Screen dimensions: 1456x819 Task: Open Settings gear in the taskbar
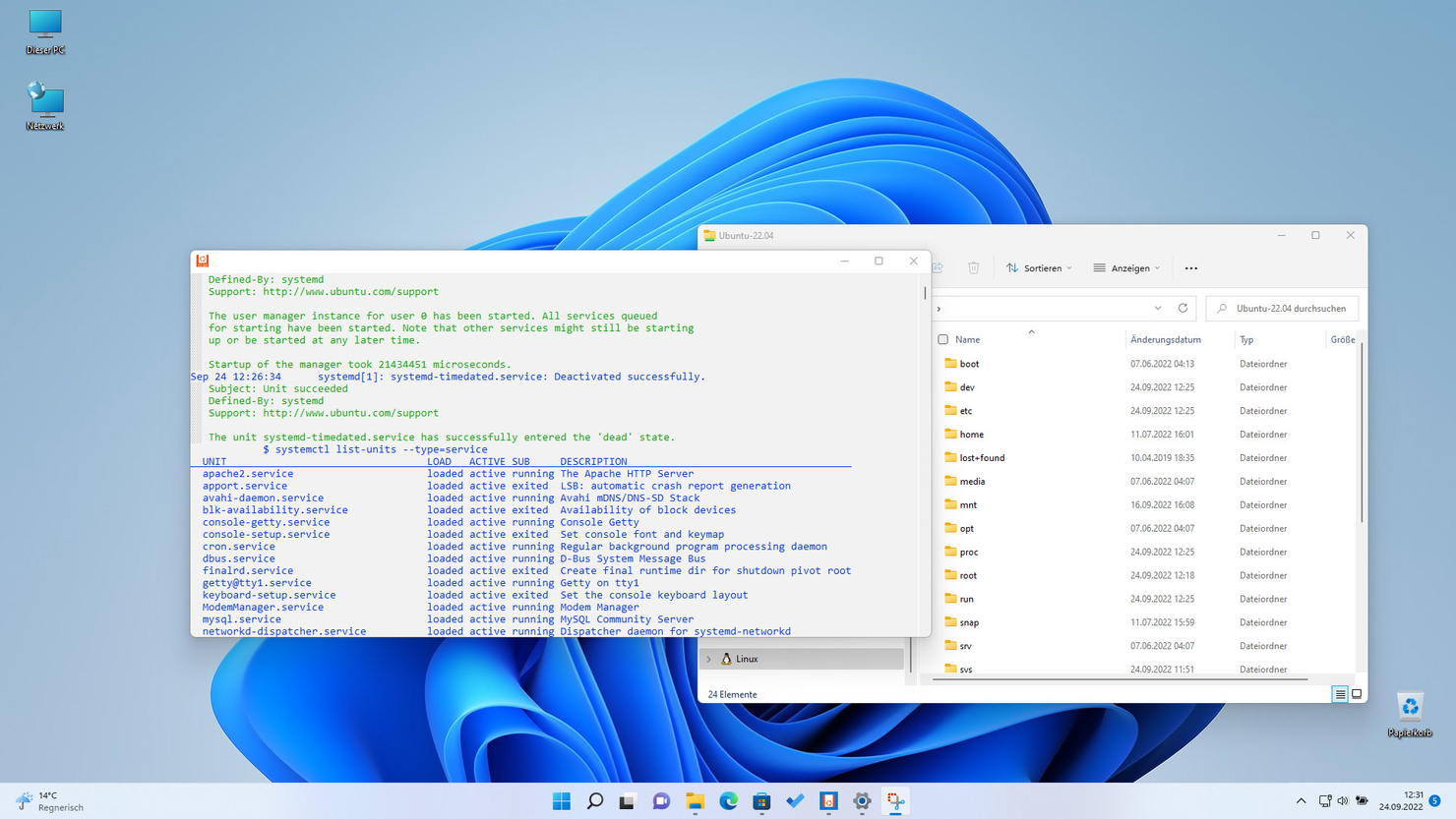point(862,801)
